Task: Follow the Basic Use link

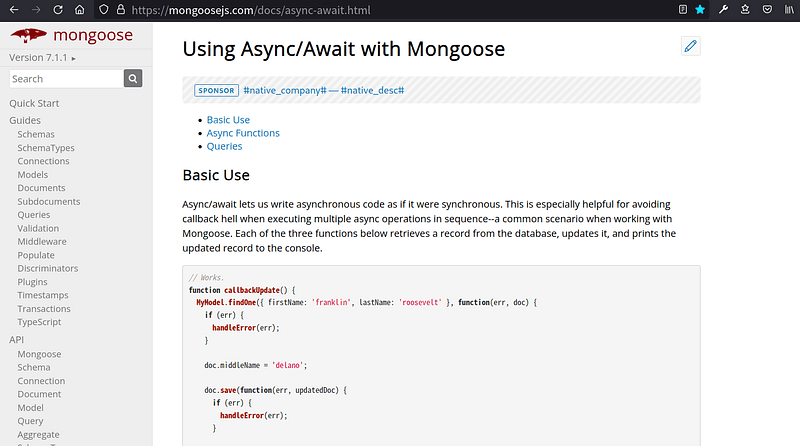Action: (x=228, y=120)
